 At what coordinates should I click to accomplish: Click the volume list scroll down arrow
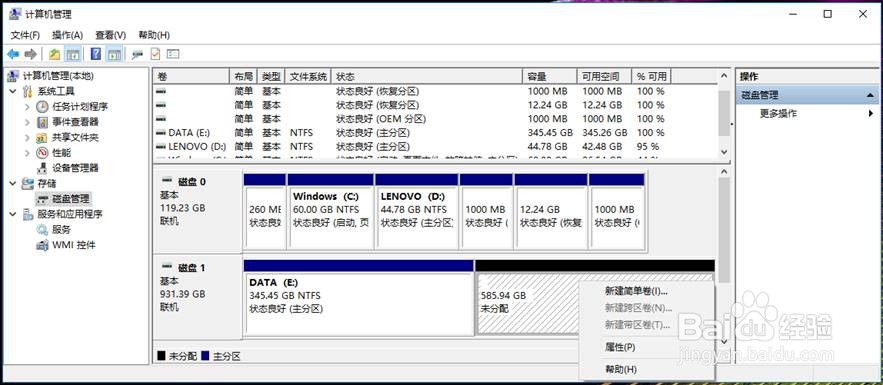click(724, 152)
